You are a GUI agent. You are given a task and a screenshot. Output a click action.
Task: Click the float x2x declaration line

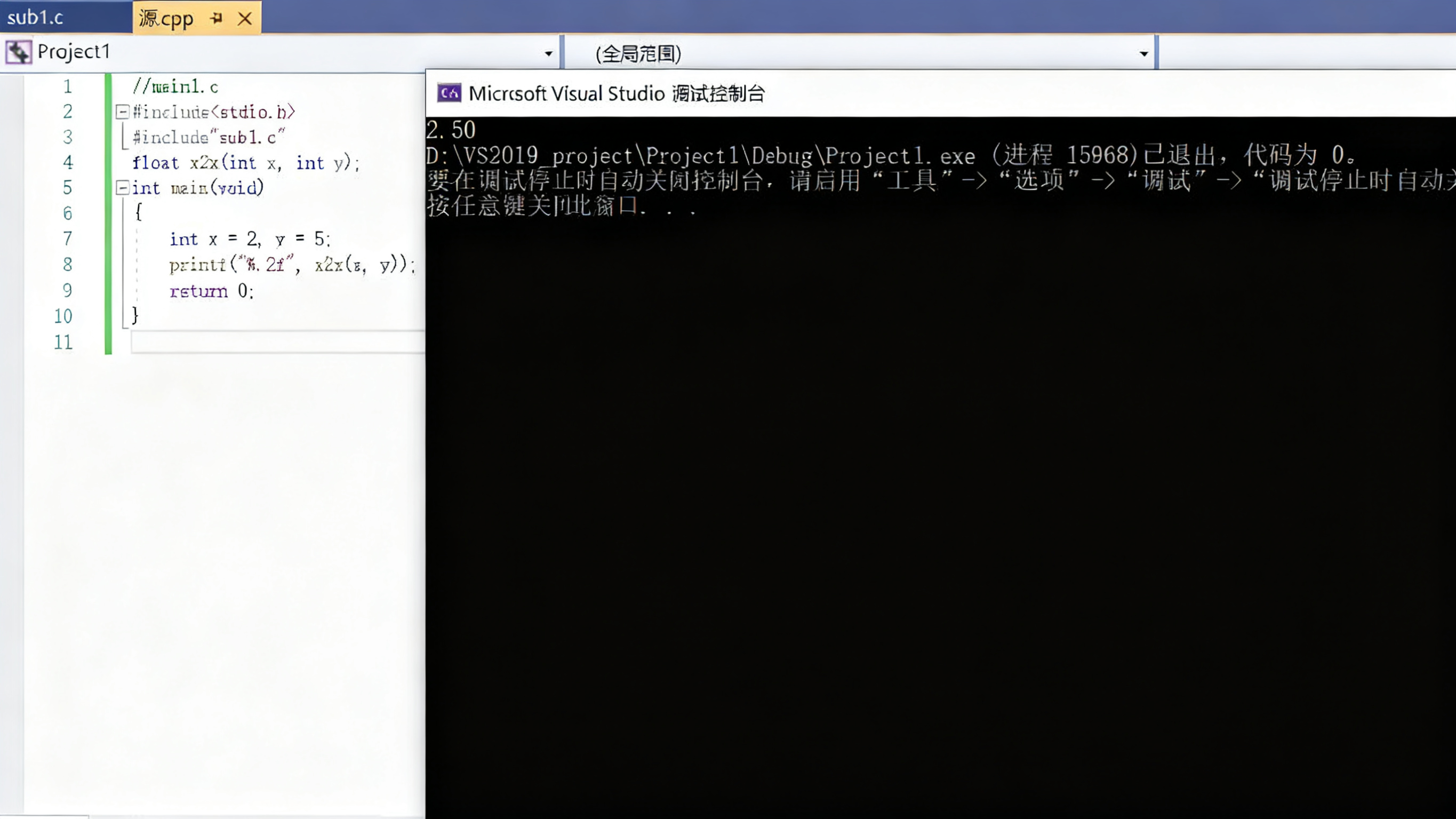(x=246, y=163)
